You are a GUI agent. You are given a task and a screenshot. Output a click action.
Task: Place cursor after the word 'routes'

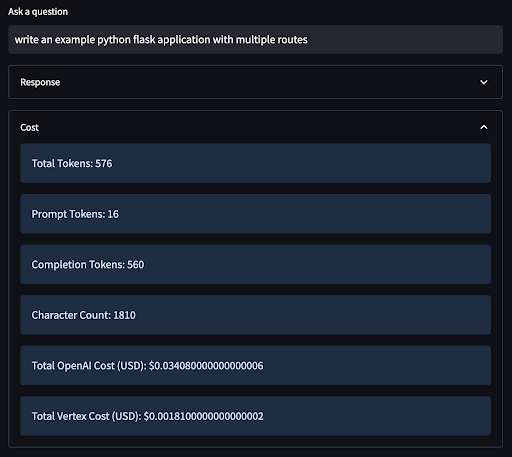(308, 40)
